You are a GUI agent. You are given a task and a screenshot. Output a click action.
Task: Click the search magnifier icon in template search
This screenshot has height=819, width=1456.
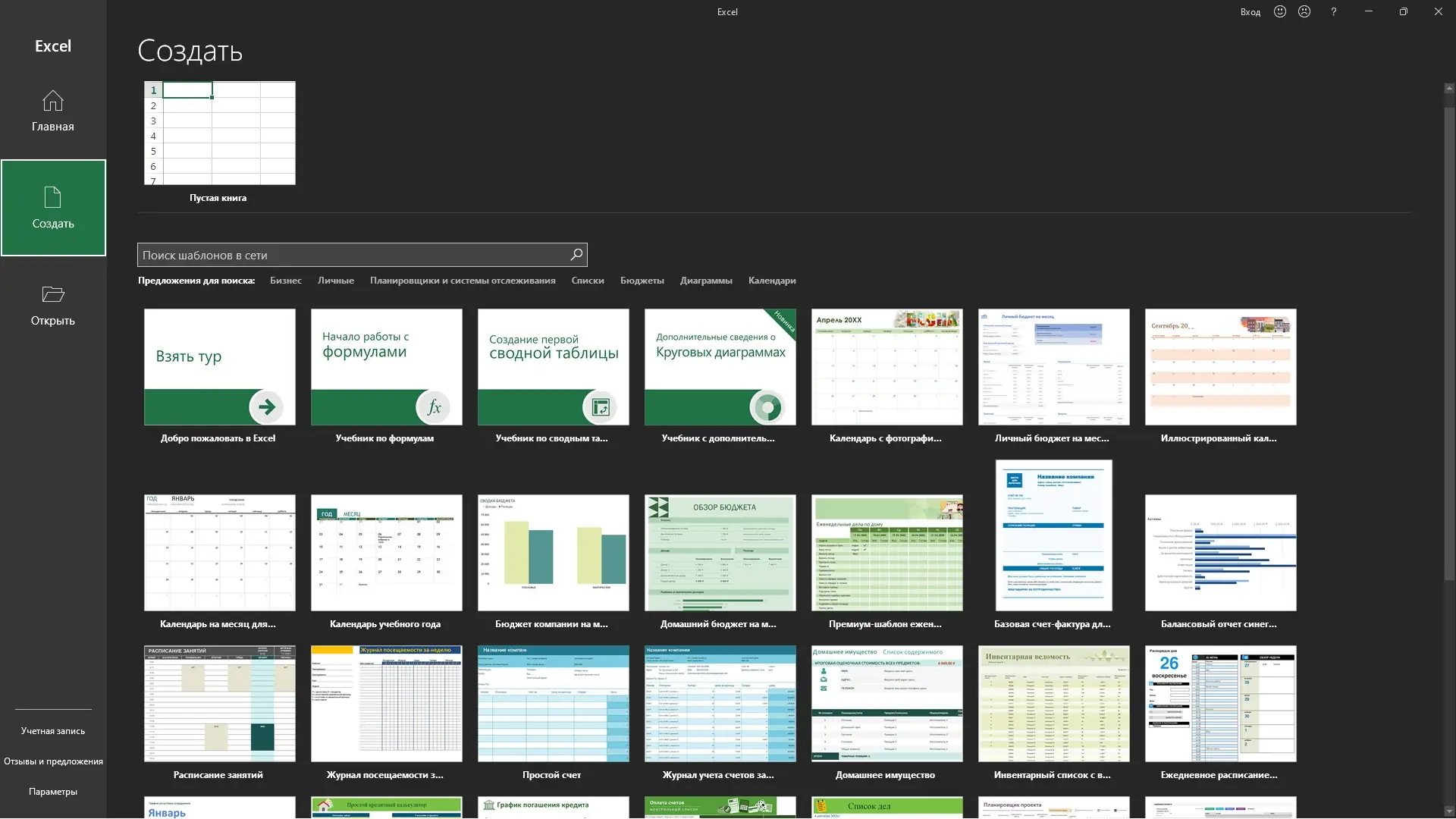click(x=576, y=255)
